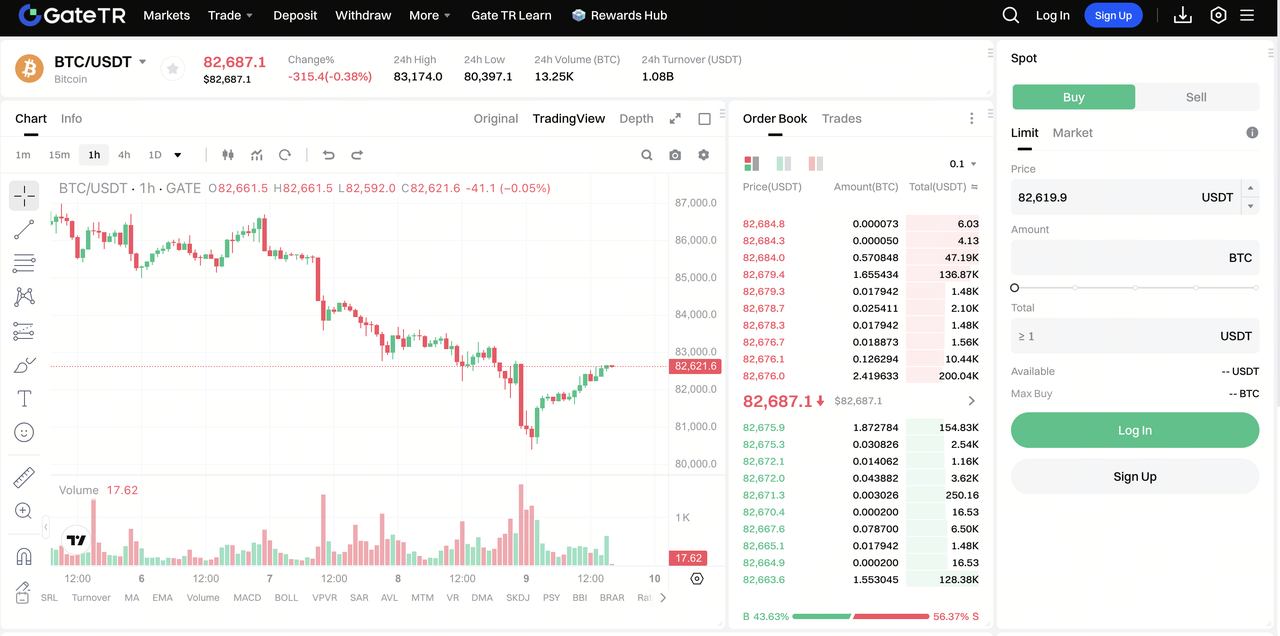
Task: Select the ruler measure tool
Action: pyautogui.click(x=24, y=477)
